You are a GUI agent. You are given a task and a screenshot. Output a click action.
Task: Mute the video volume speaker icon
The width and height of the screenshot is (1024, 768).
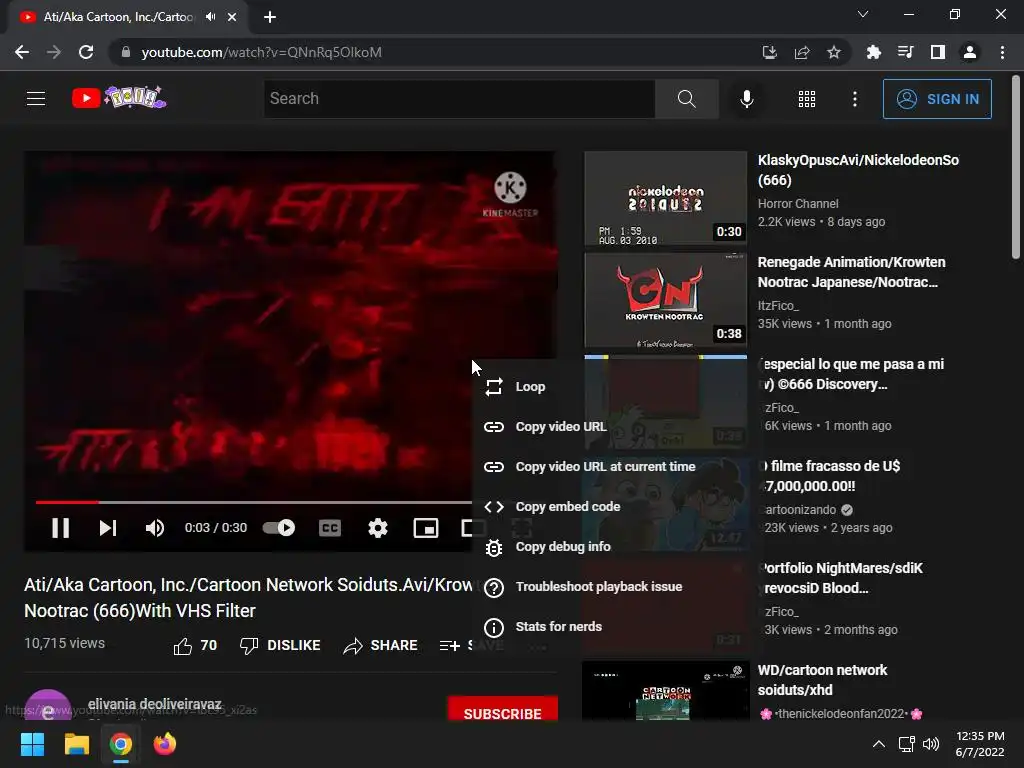155,528
